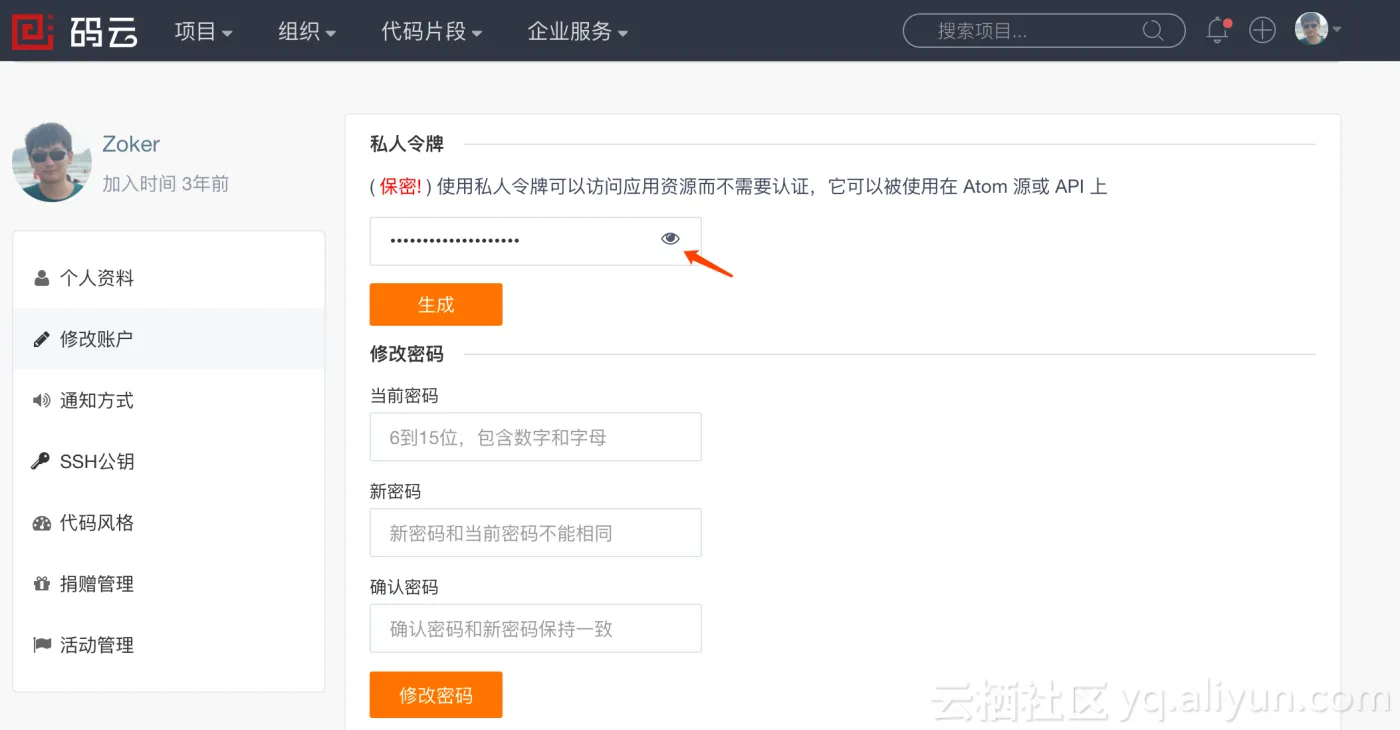Open the 代码片段 dropdown menu
The width and height of the screenshot is (1400, 730).
[431, 32]
